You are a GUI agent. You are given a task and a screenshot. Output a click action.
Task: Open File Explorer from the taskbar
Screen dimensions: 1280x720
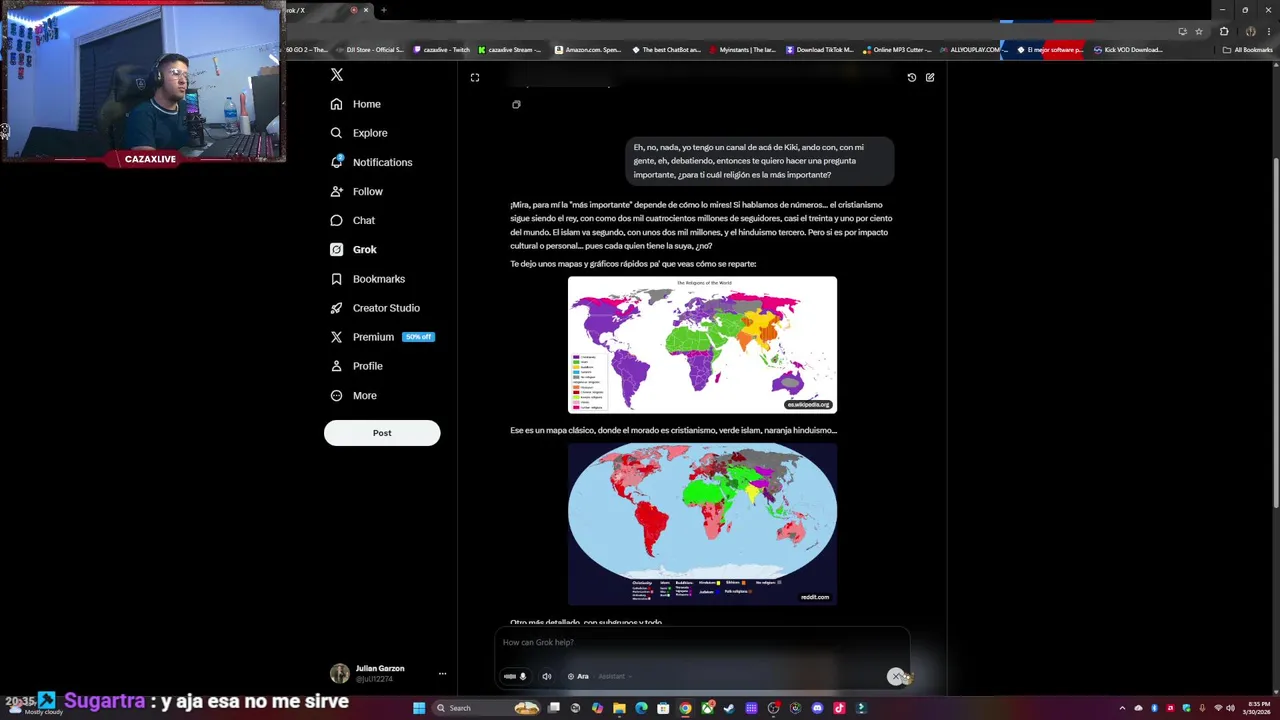(619, 708)
